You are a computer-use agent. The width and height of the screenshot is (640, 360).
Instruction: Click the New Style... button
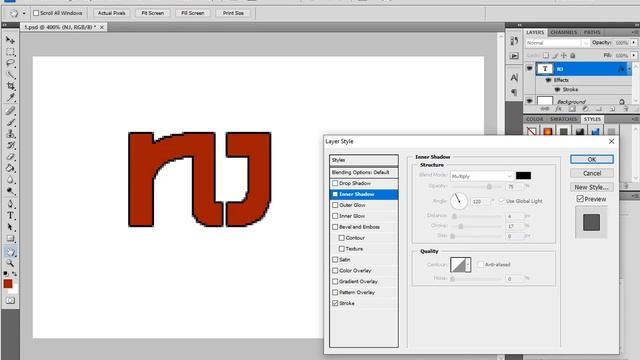pos(592,187)
